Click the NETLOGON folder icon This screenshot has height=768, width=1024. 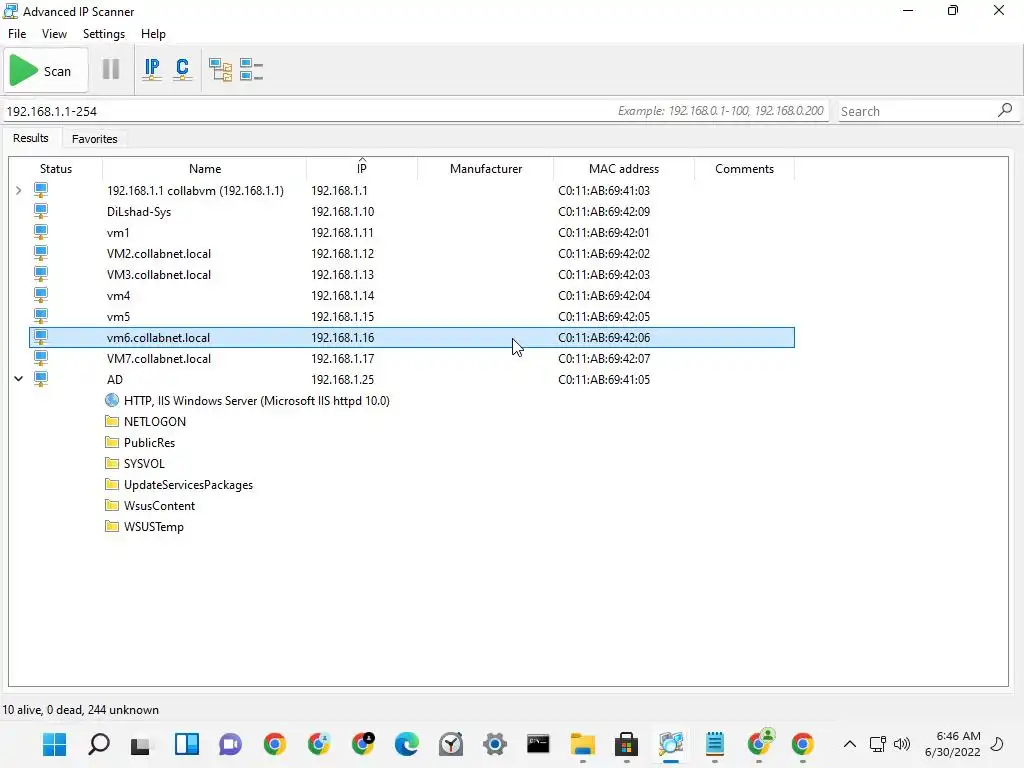click(x=112, y=421)
